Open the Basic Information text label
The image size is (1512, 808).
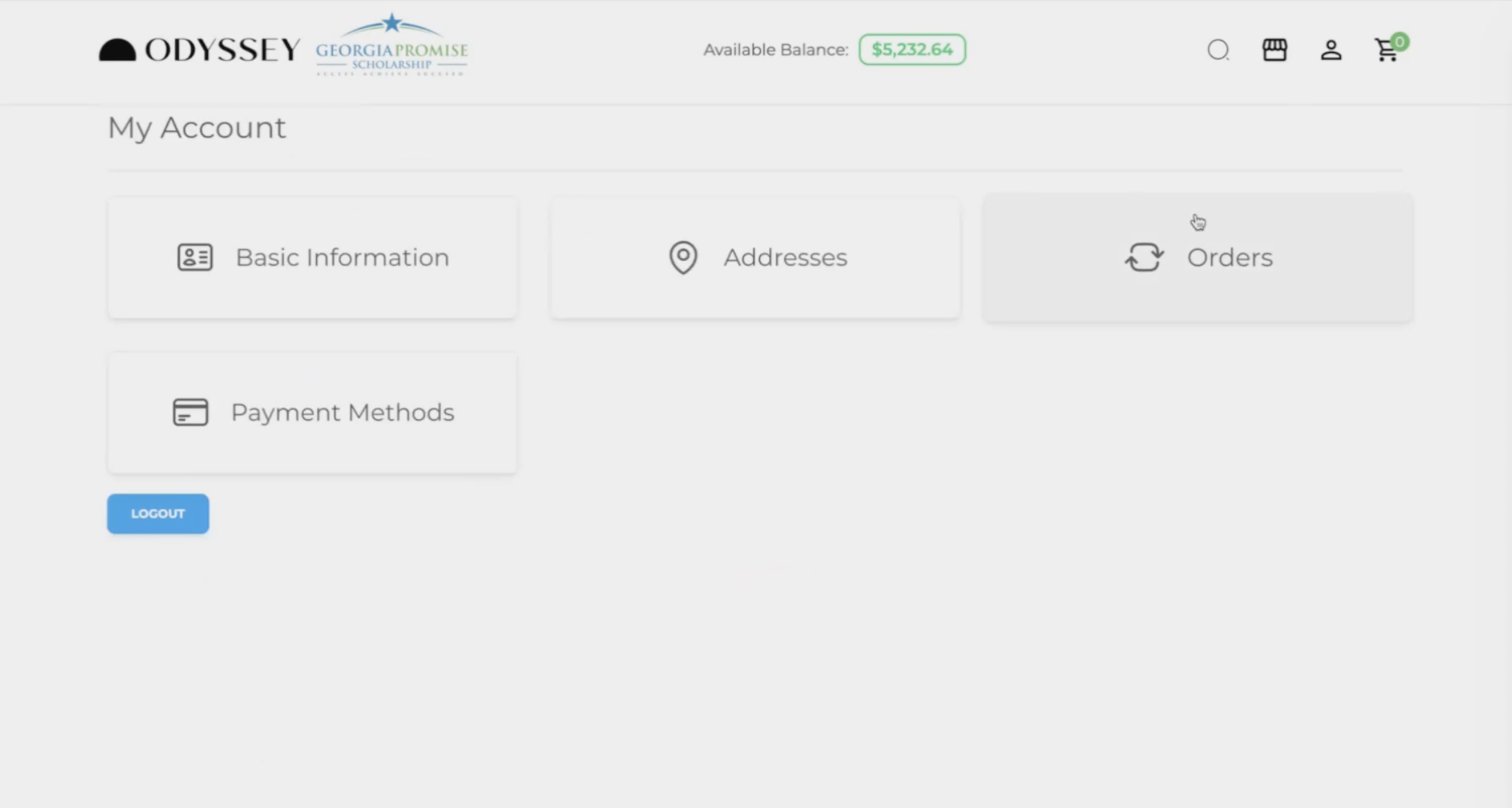(x=342, y=257)
